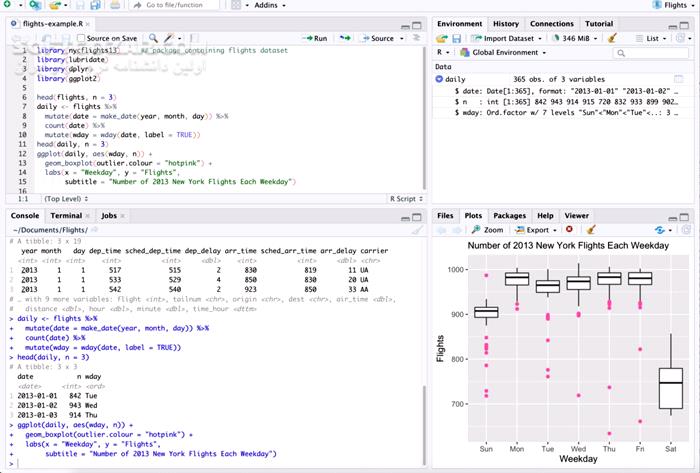
Task: Close the flights-example.R tab
Action: [88, 24]
